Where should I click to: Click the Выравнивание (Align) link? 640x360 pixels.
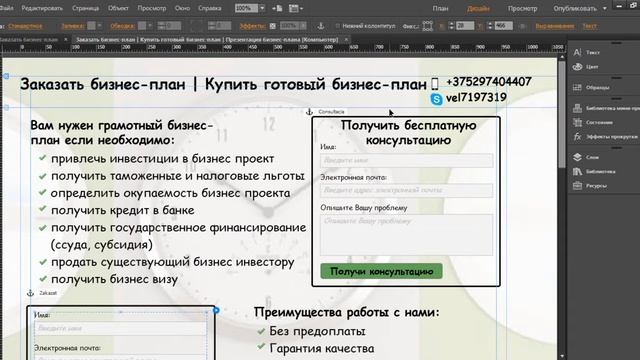click(x=555, y=26)
